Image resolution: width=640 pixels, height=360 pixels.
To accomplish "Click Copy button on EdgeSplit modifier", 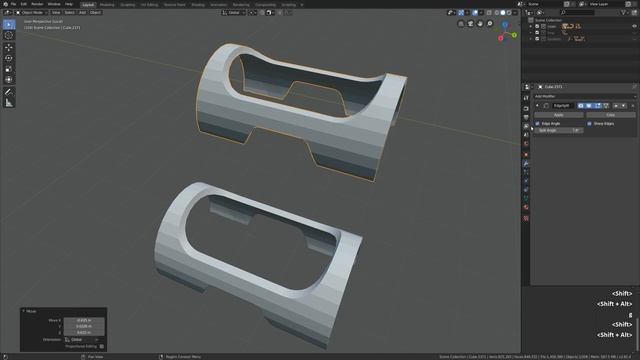I will click(x=611, y=115).
